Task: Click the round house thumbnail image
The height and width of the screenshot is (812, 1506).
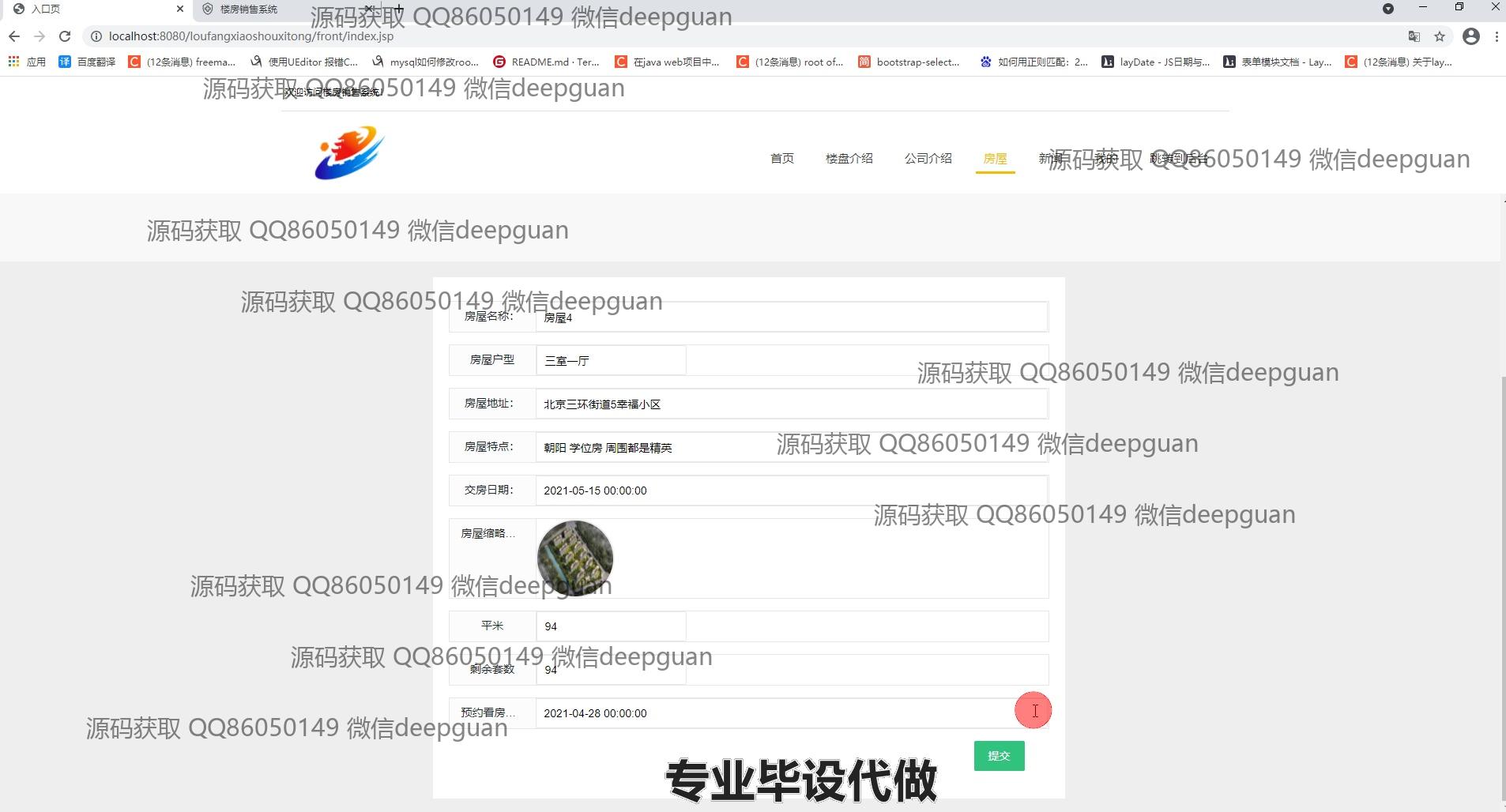Action: [574, 558]
